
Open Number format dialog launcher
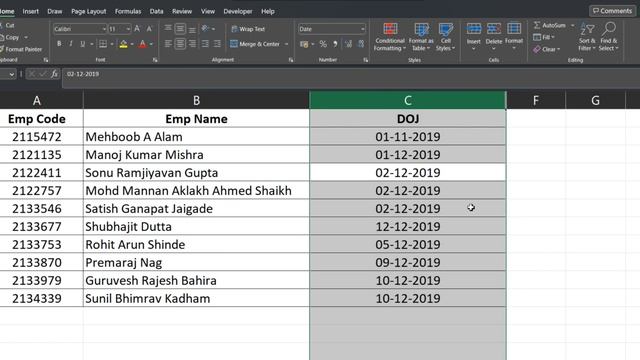pos(365,60)
